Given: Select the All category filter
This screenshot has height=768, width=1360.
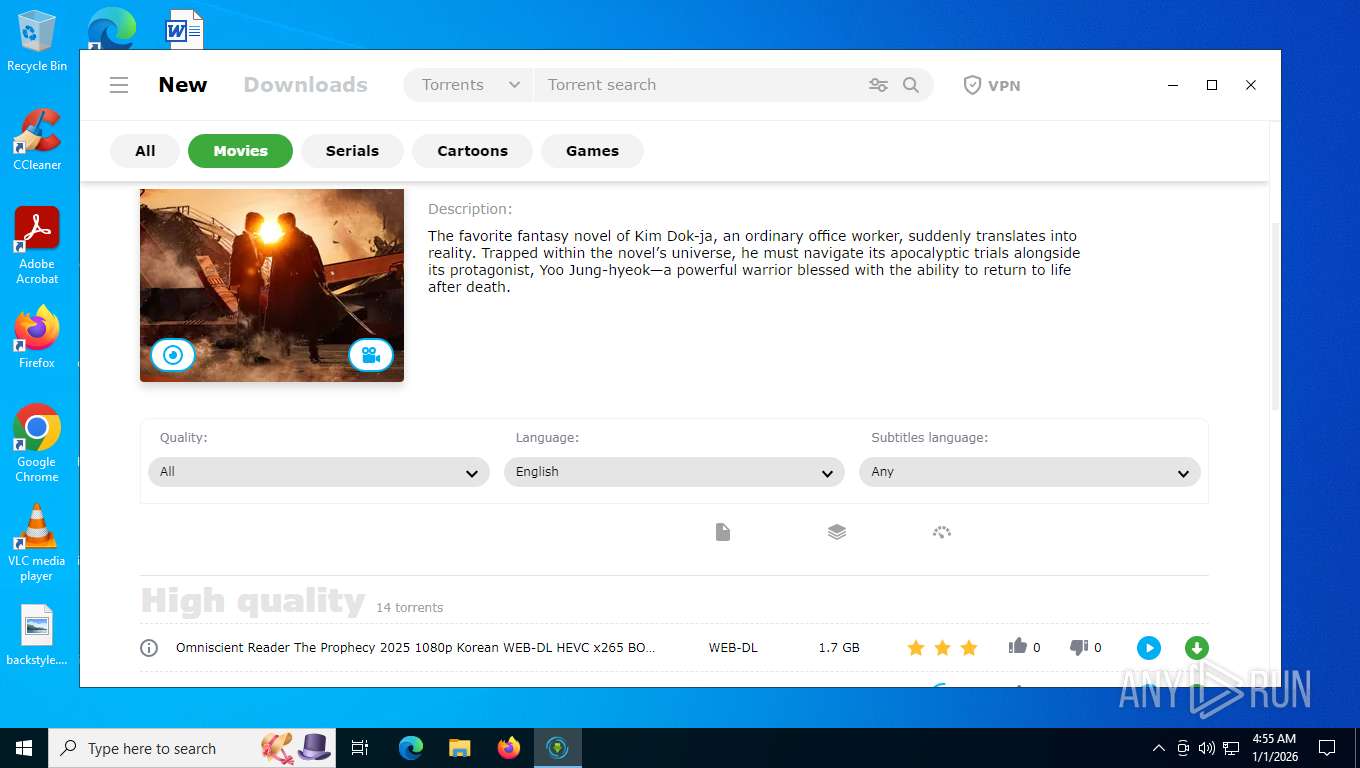Looking at the screenshot, I should point(145,151).
